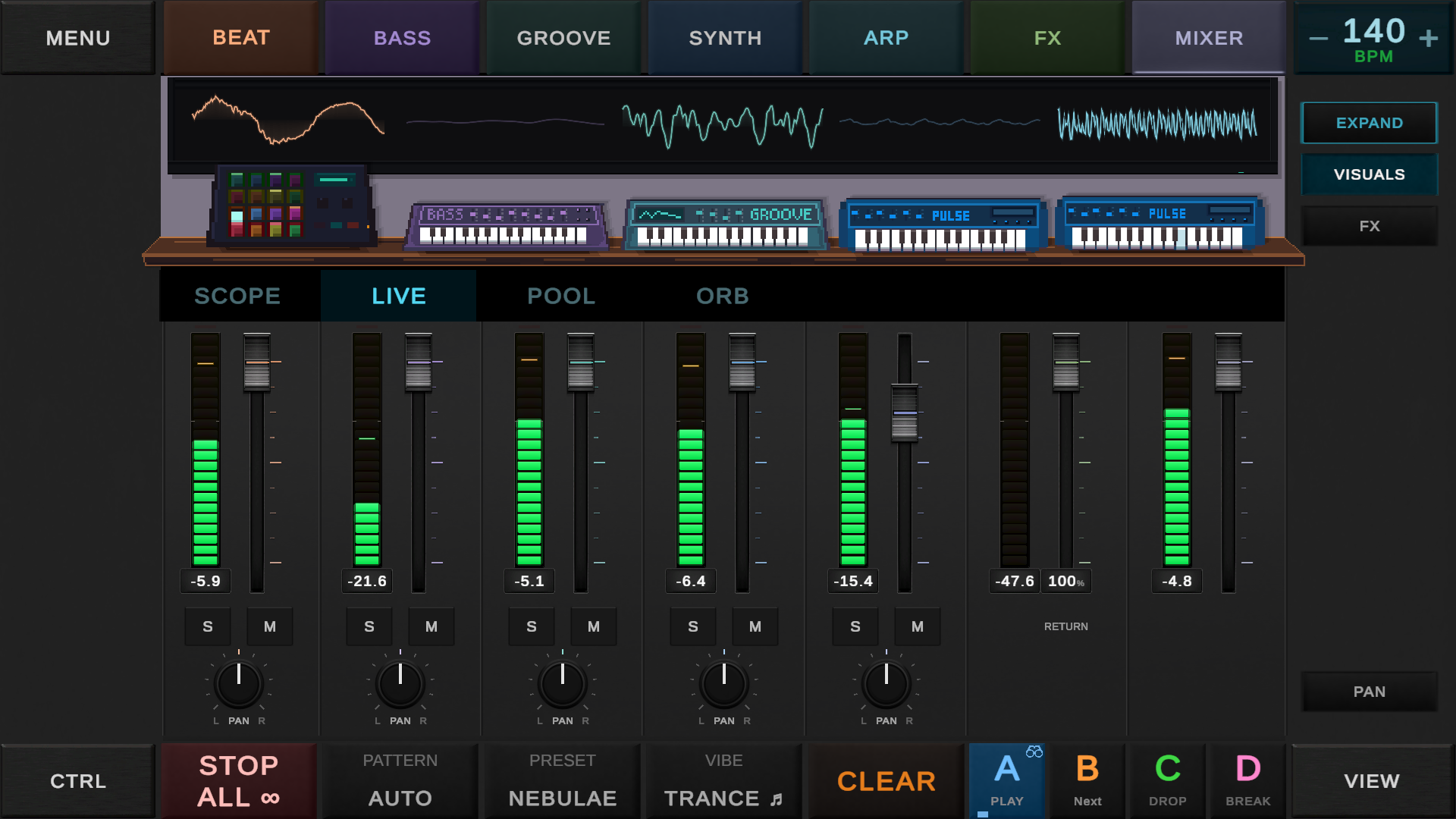The height and width of the screenshot is (819, 1456).
Task: Click STOP ALL button
Action: [239, 781]
